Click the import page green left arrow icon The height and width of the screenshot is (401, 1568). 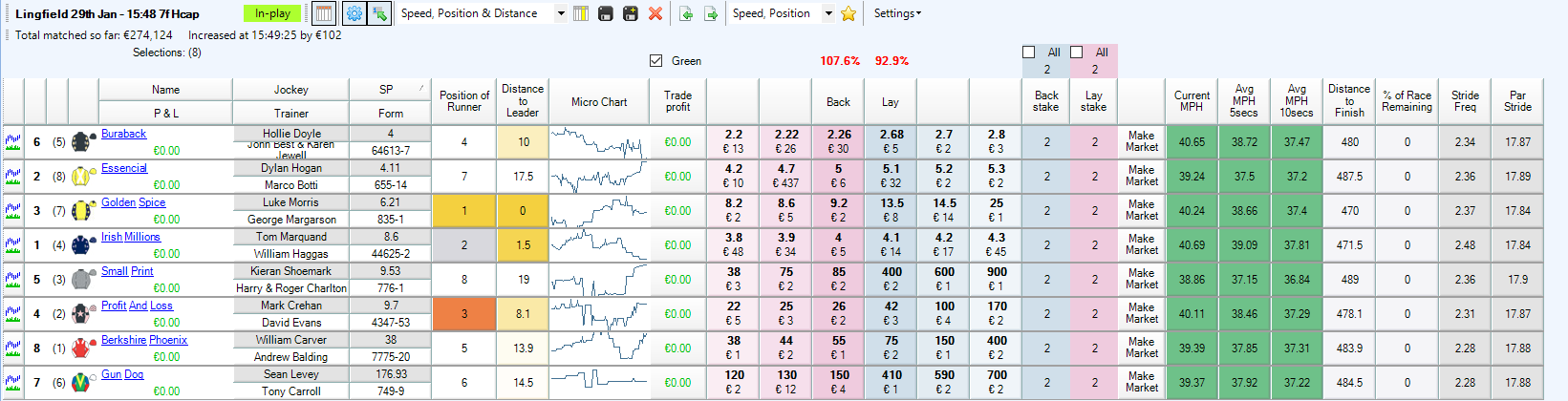(x=686, y=13)
